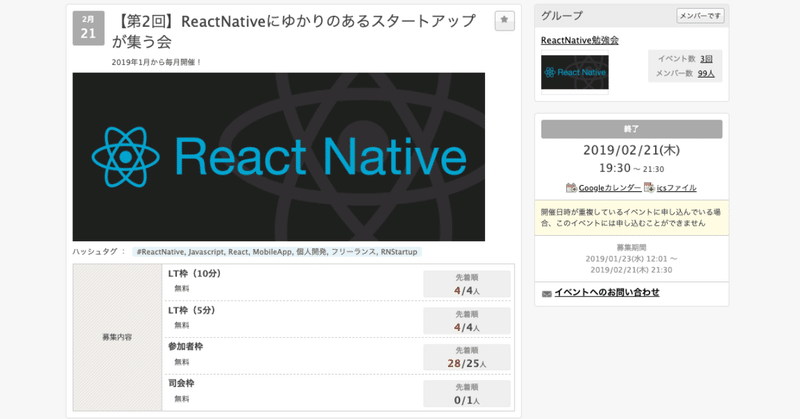Open イベントへのお問い合わせ link
Viewport: 800px width, 419px height.
click(x=607, y=292)
